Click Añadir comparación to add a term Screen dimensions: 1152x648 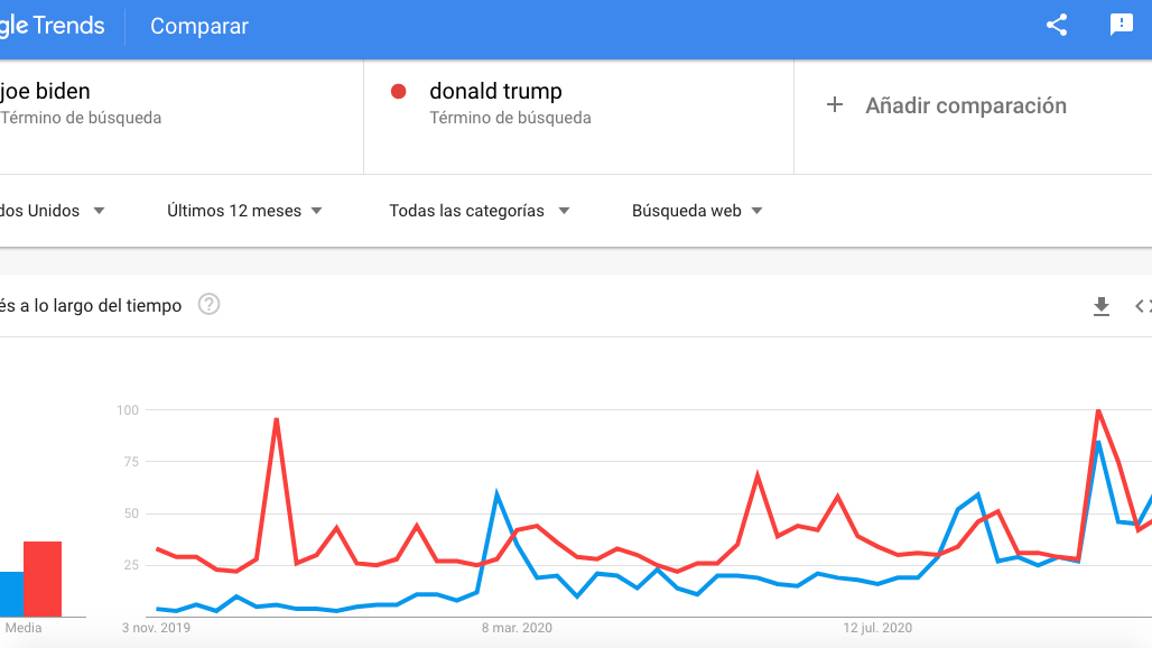(x=965, y=105)
